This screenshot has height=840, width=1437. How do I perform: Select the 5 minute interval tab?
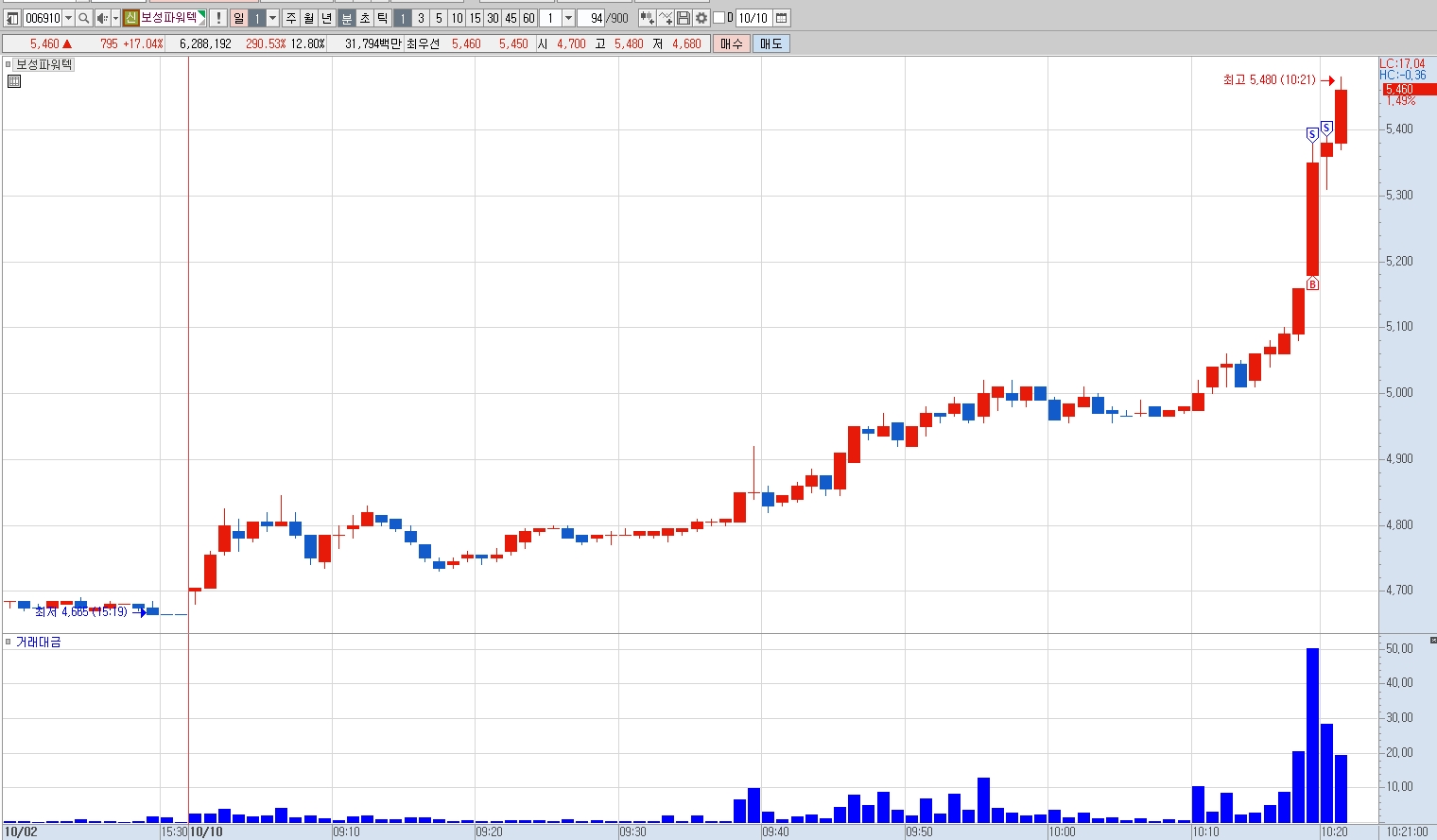tap(439, 18)
